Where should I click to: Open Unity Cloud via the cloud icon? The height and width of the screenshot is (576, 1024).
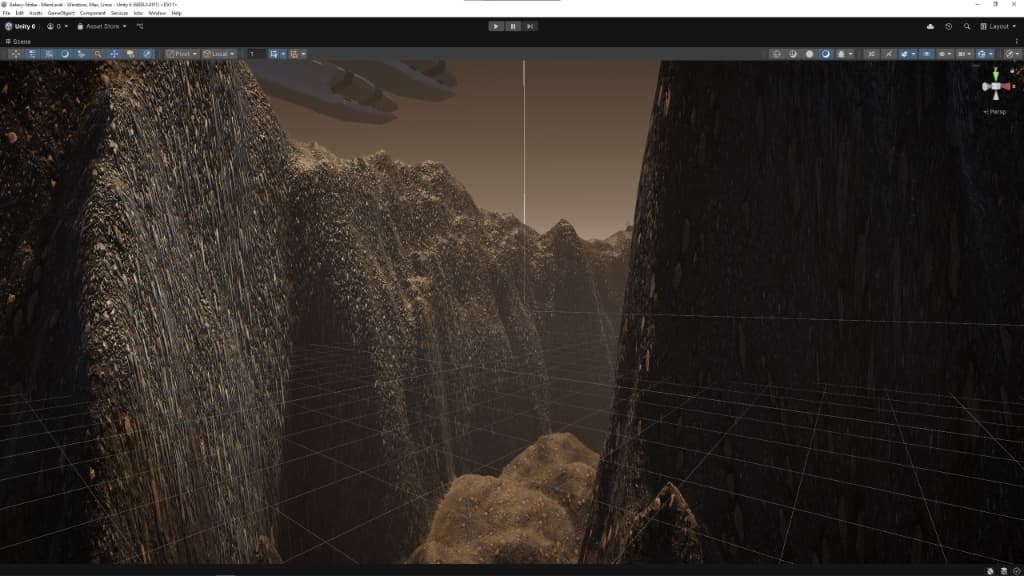click(930, 27)
